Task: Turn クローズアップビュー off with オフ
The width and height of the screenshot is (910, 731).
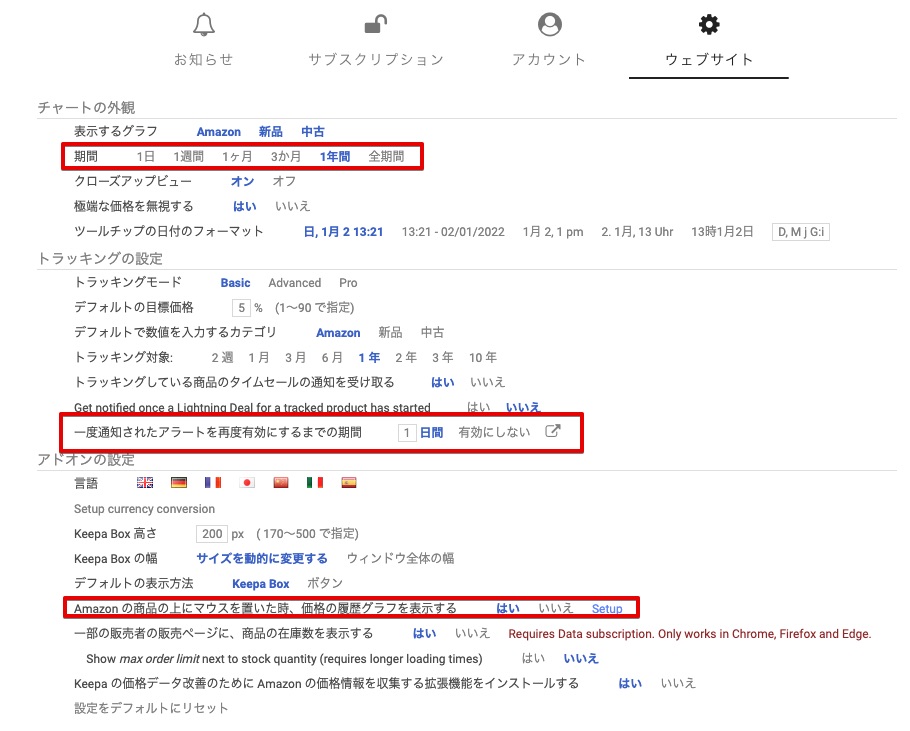Action: (x=284, y=181)
